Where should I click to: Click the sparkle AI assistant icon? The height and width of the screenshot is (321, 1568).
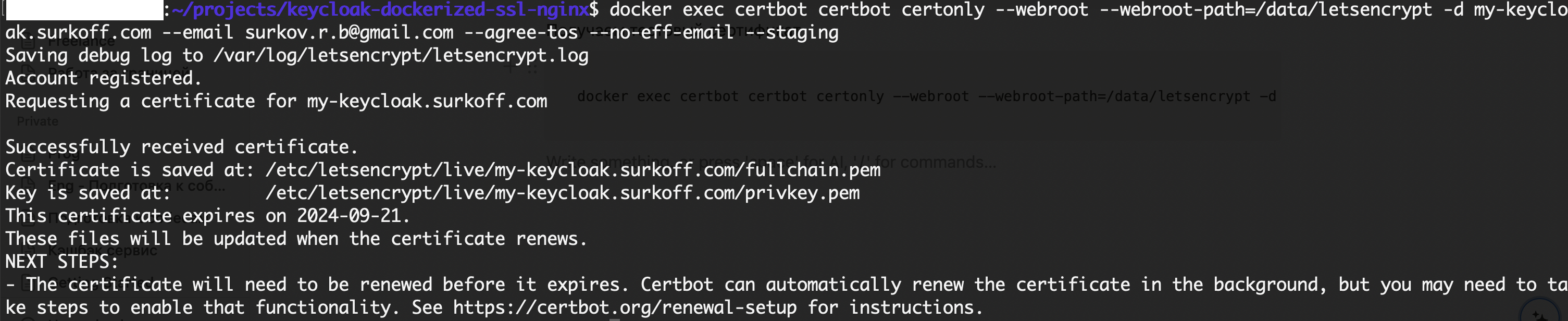coord(1539,314)
